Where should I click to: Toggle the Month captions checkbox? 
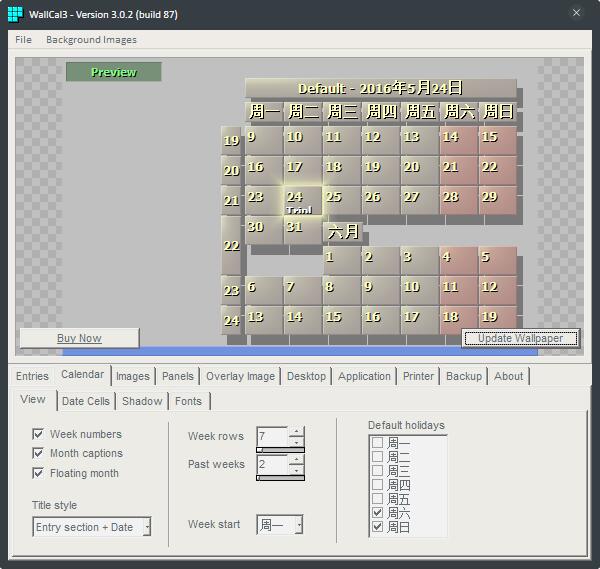click(x=38, y=453)
